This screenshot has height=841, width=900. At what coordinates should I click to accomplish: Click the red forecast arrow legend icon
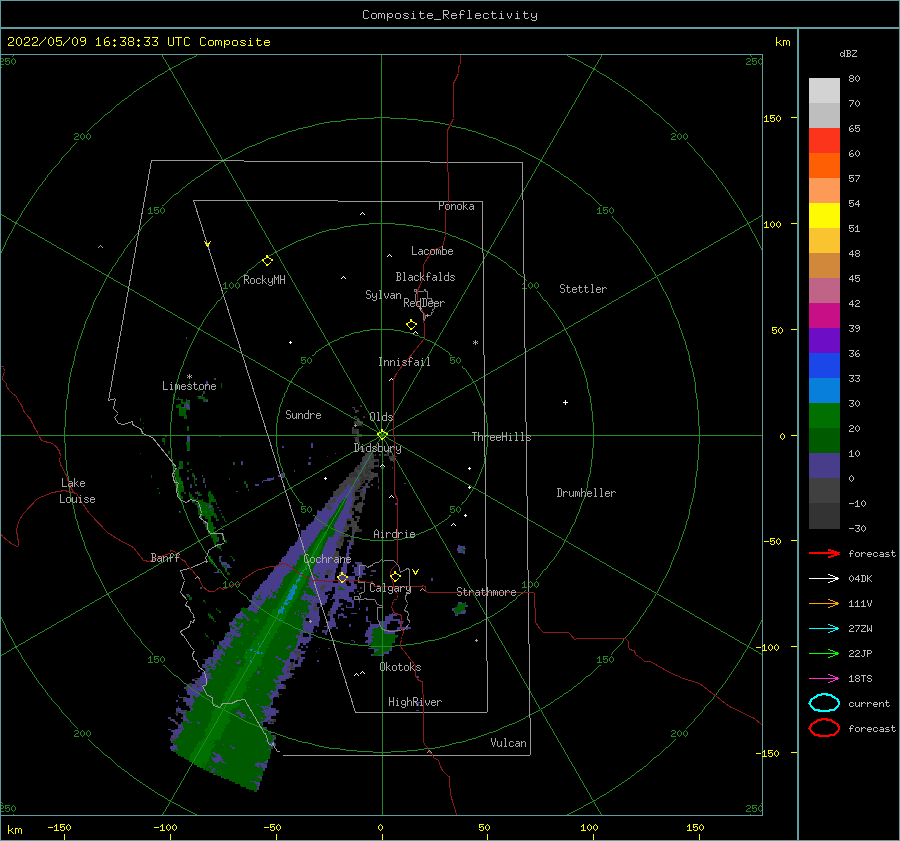tap(824, 553)
